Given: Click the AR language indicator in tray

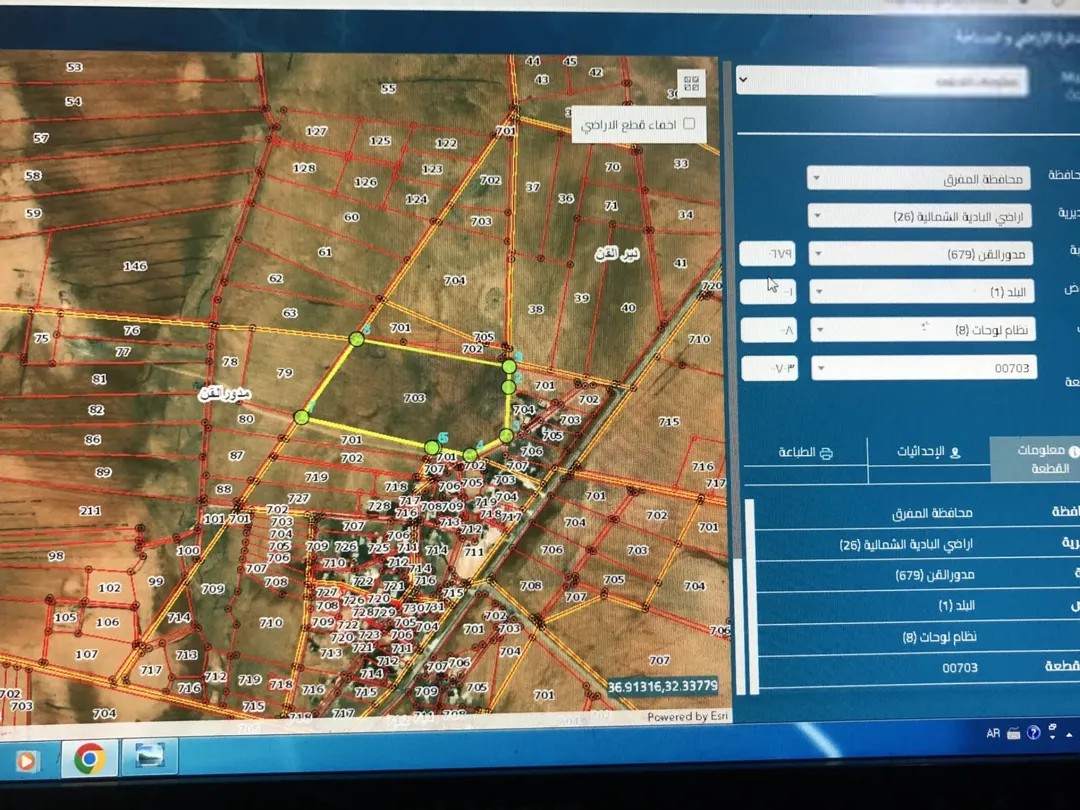Looking at the screenshot, I should 993,734.
